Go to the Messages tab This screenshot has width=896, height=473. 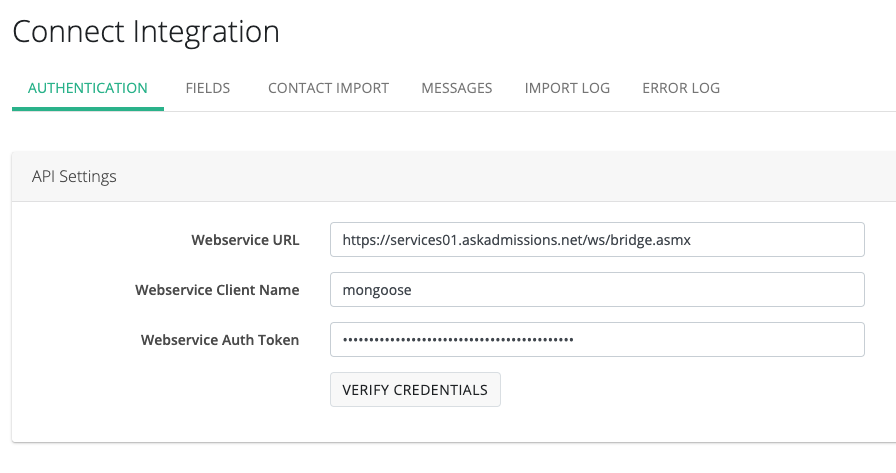point(457,88)
